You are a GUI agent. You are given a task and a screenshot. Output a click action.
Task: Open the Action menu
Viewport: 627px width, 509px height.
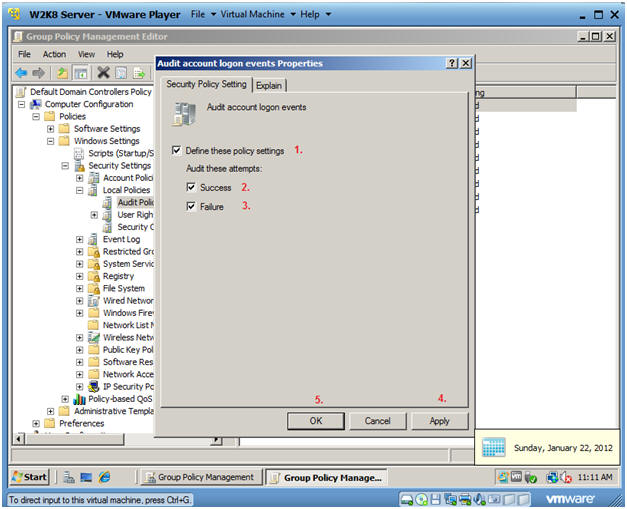coord(54,54)
